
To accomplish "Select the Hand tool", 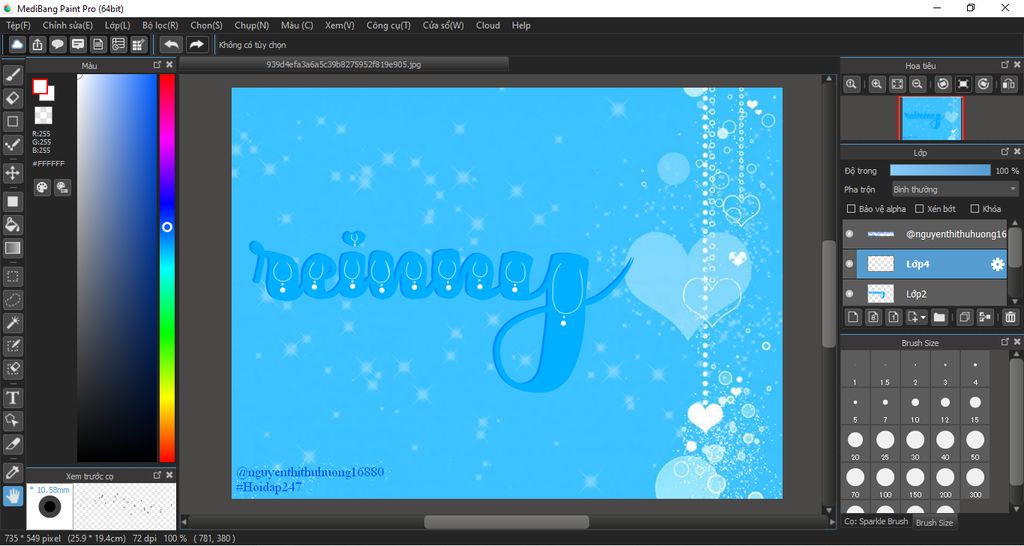I will [12, 496].
